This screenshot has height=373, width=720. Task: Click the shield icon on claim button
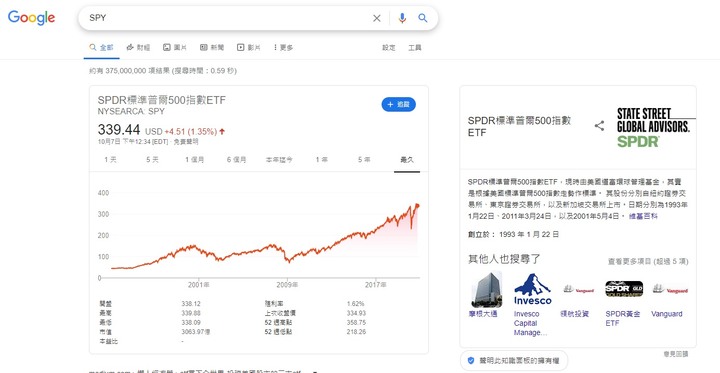click(x=471, y=361)
